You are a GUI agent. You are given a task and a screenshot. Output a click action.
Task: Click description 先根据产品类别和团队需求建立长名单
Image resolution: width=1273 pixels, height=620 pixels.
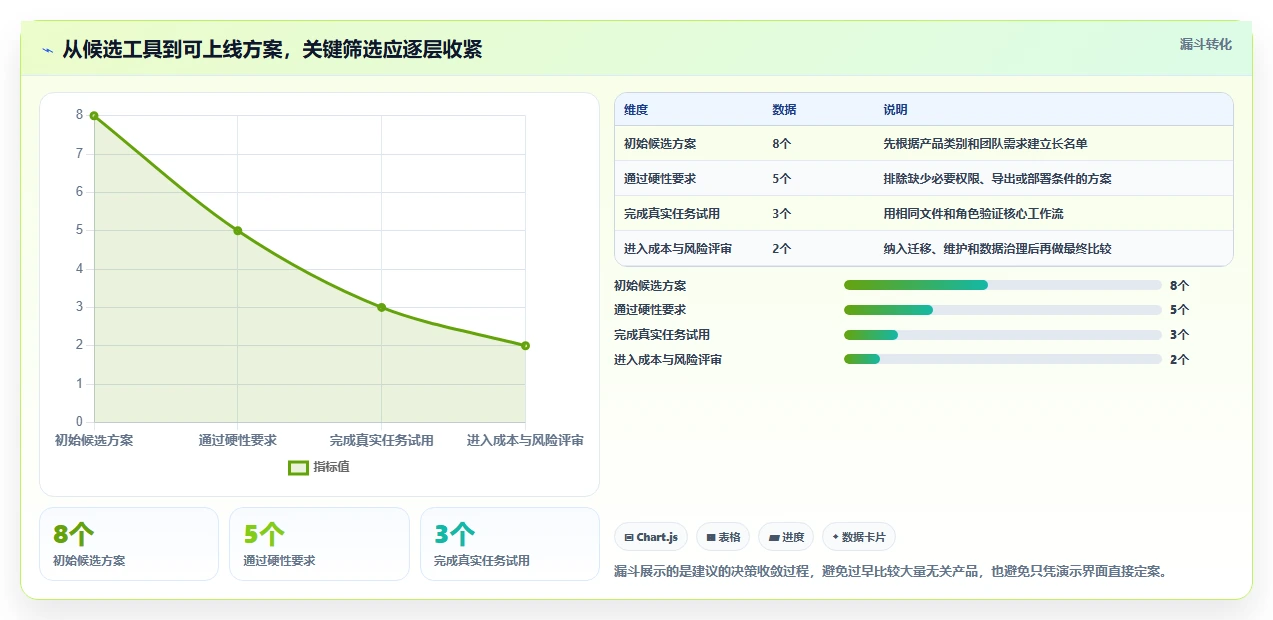pyautogui.click(x=985, y=144)
